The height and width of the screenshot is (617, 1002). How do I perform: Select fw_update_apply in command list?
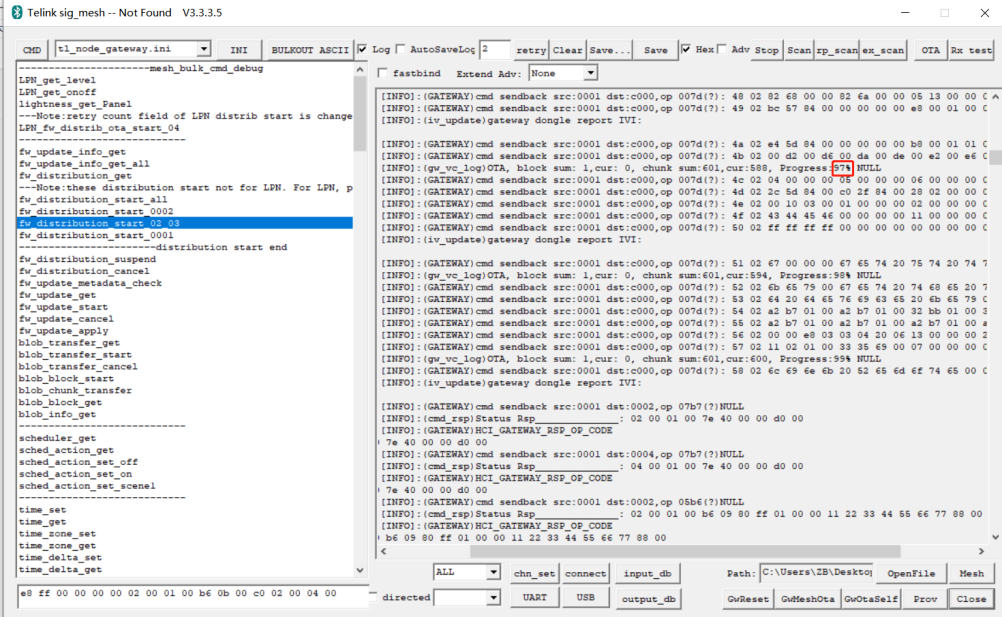pos(63,331)
